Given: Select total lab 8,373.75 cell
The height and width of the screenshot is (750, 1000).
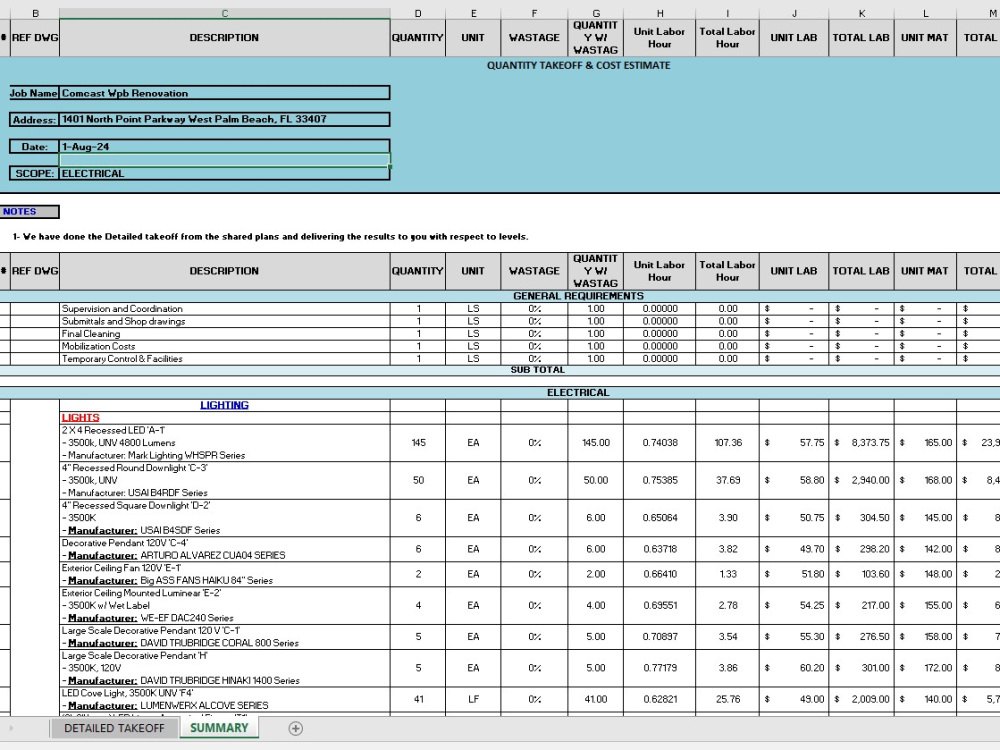Looking at the screenshot, I should point(862,443).
